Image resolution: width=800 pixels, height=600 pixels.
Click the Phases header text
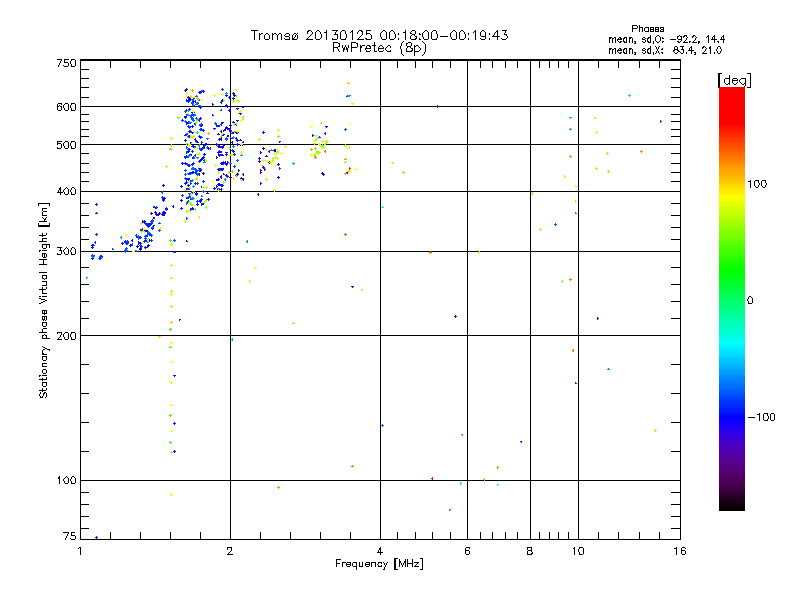pyautogui.click(x=651, y=28)
